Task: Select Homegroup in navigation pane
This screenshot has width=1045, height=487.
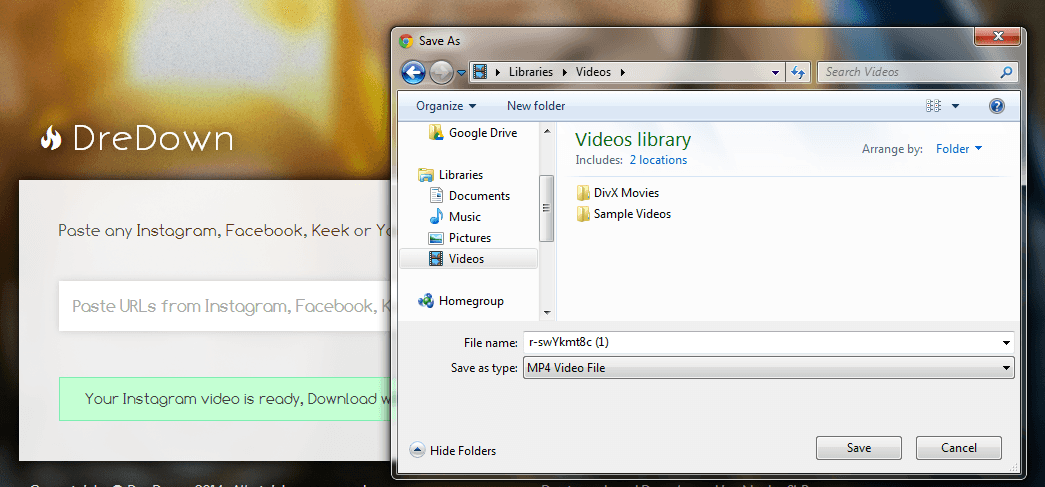Action: (461, 301)
